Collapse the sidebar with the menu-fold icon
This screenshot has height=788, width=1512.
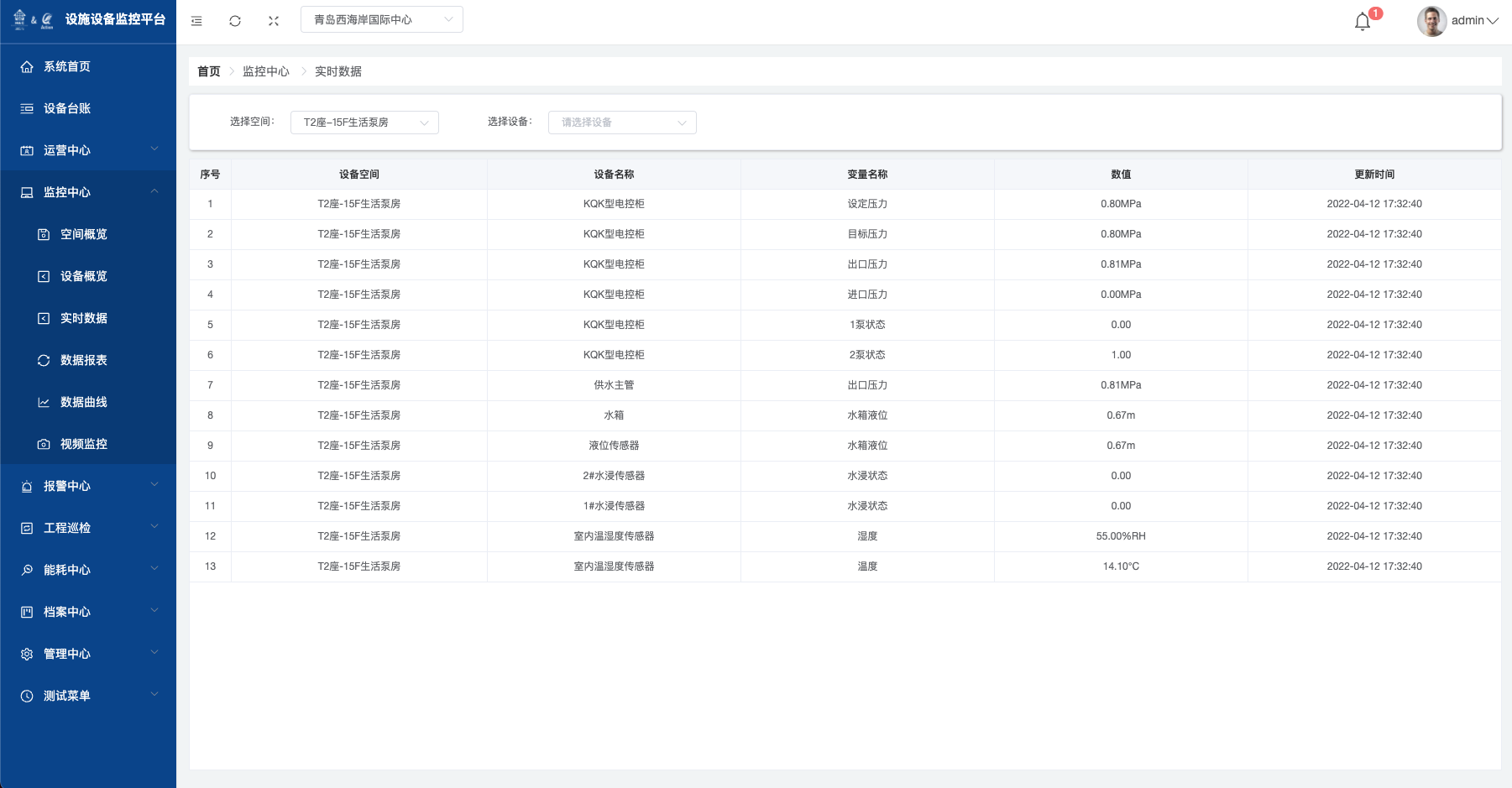(196, 21)
